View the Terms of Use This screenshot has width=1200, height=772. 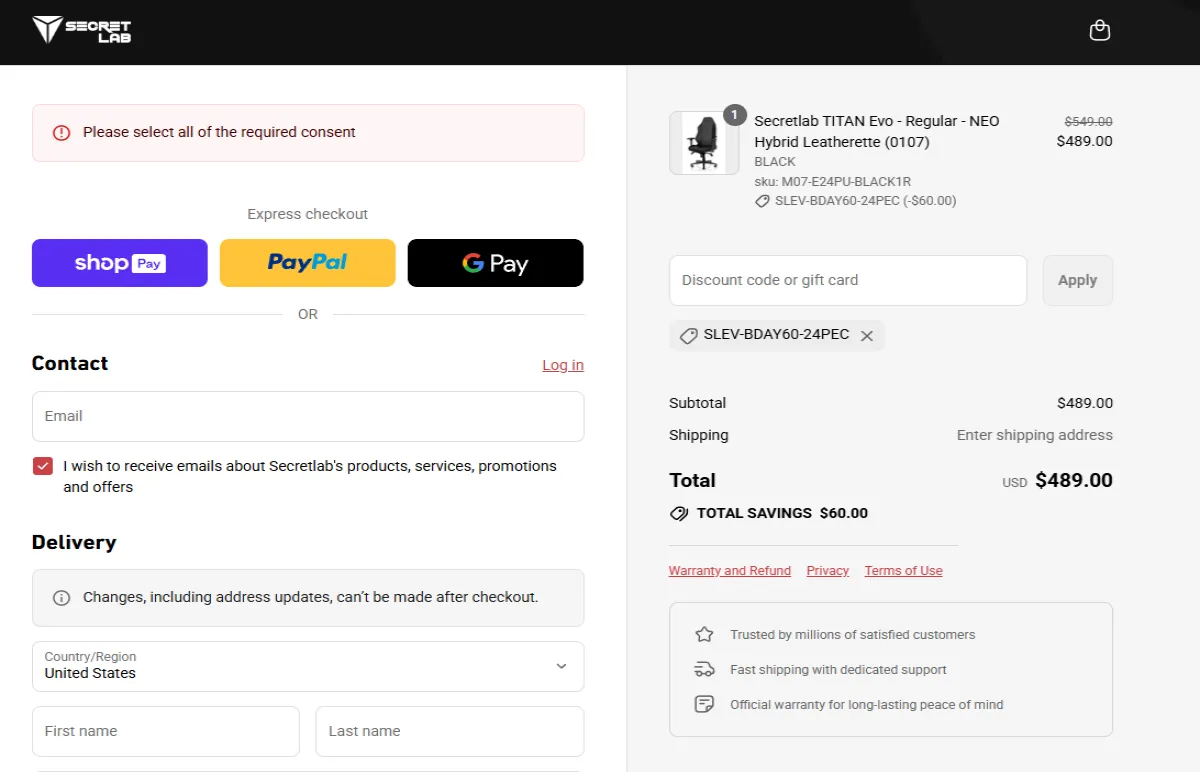[903, 571]
